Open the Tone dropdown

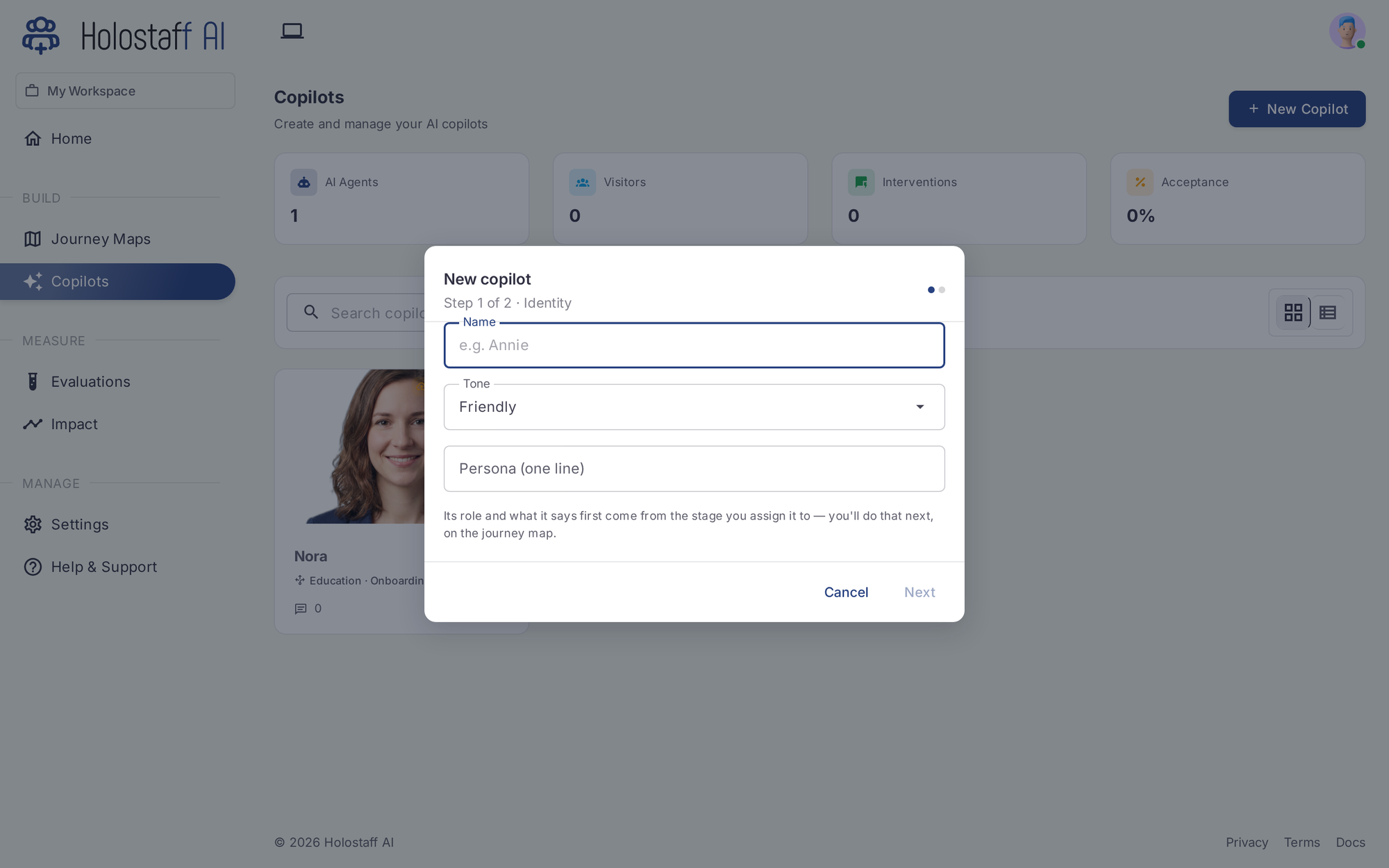694,407
